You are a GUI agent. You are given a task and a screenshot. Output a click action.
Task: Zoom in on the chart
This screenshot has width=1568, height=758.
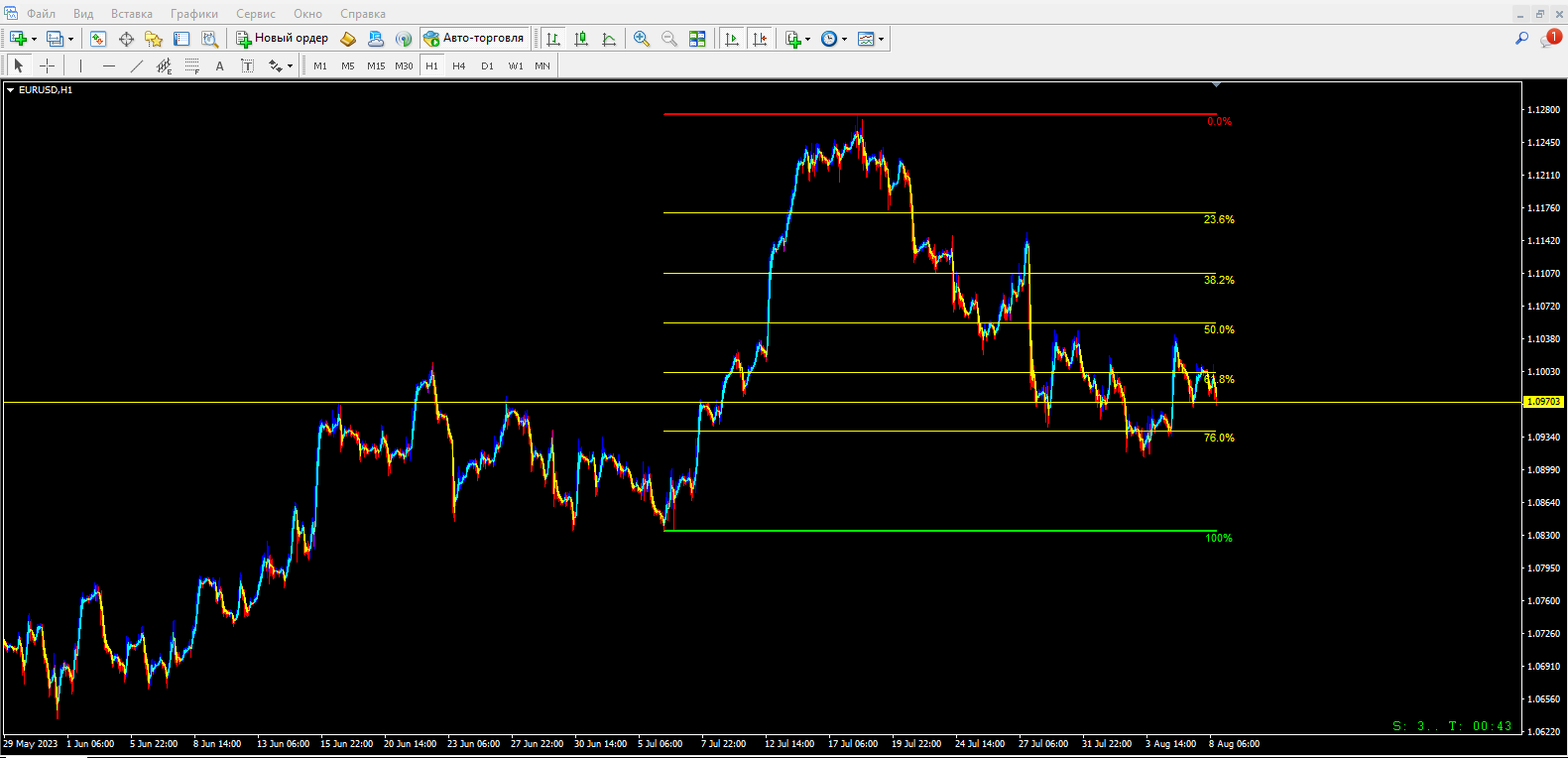point(642,39)
